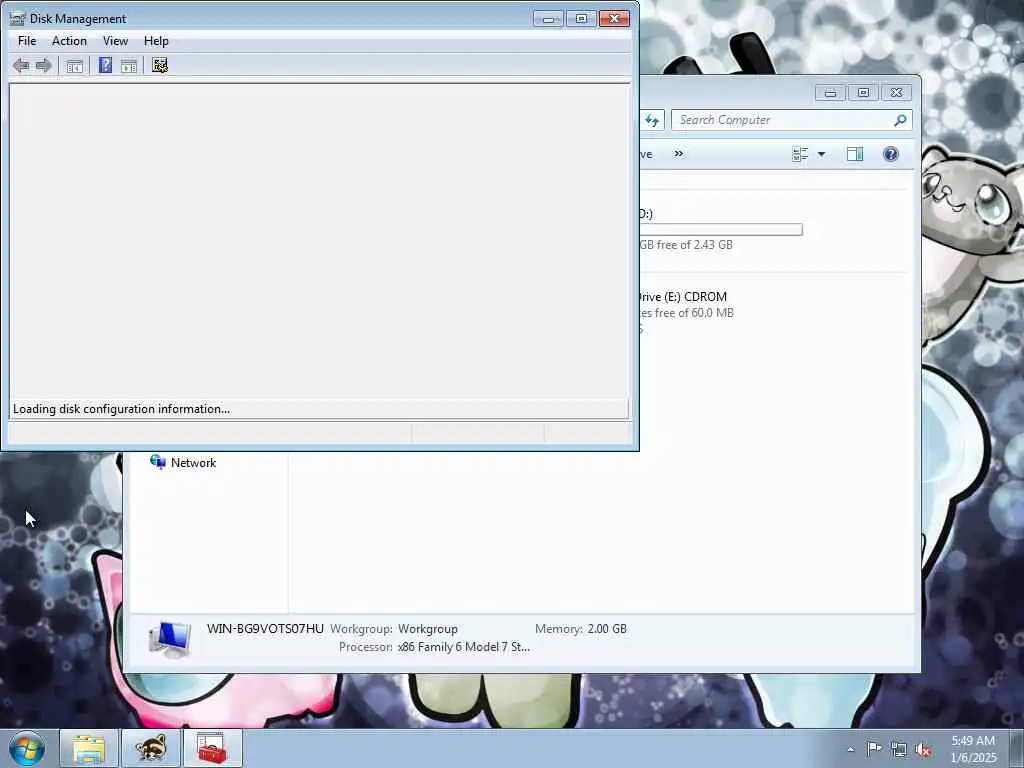Image resolution: width=1024 pixels, height=768 pixels.
Task: Open the Windows Start button
Action: tap(27, 748)
